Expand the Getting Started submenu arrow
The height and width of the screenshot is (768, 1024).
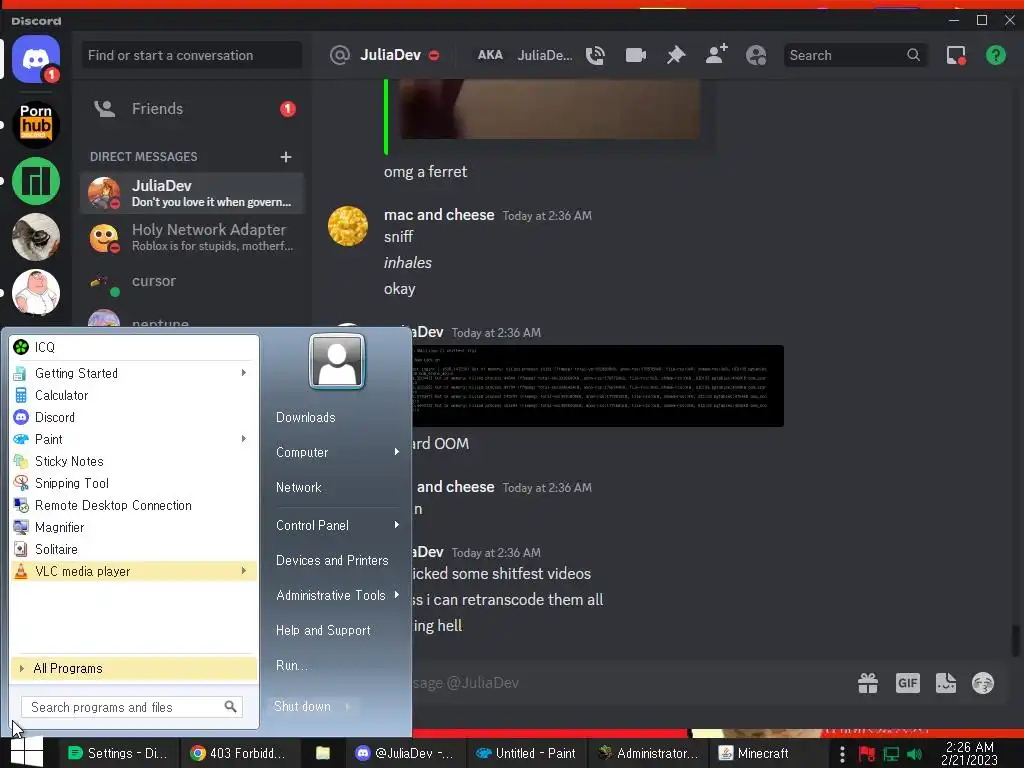244,373
